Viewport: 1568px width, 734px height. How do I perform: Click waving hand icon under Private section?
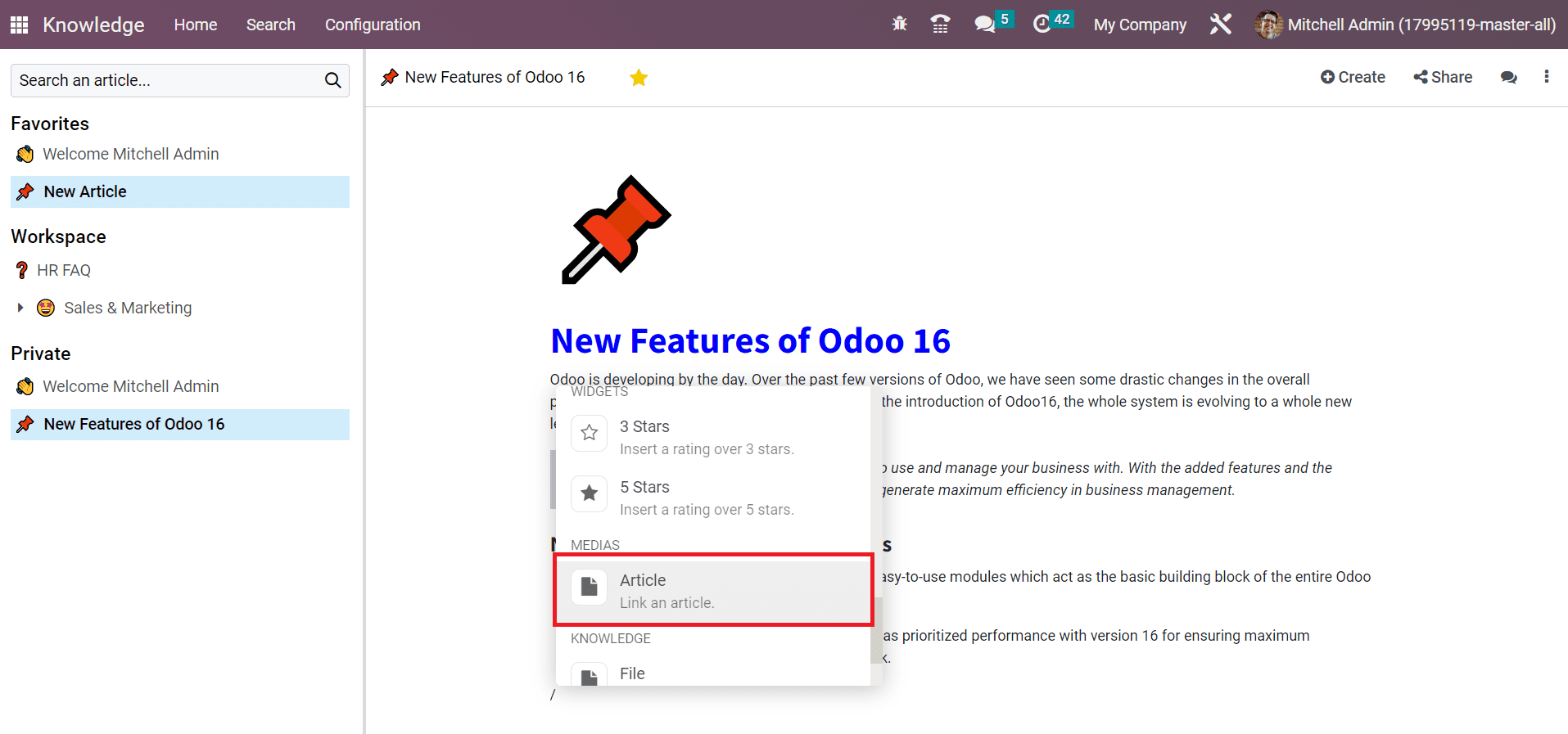coord(25,386)
